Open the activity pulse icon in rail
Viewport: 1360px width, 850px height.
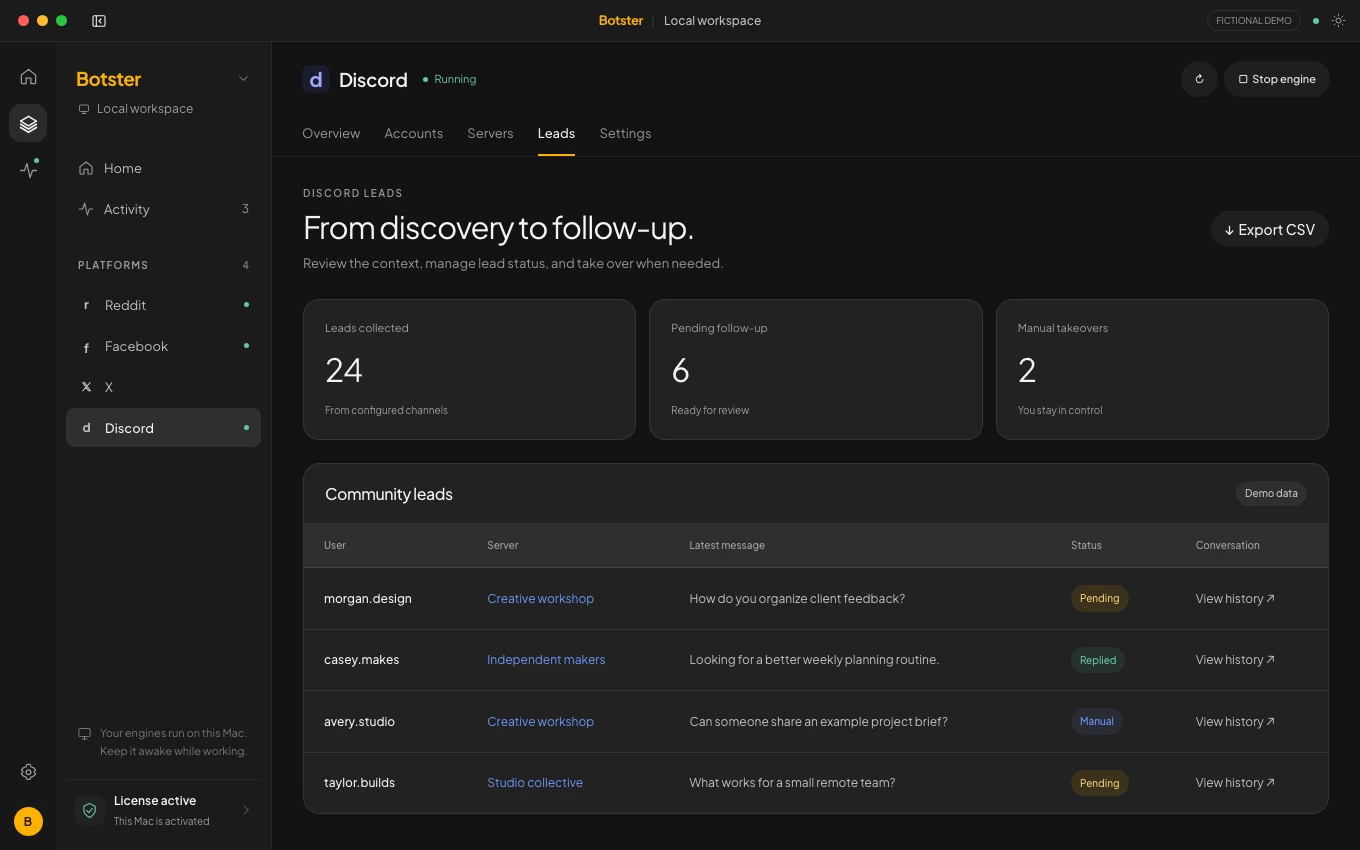(x=28, y=170)
